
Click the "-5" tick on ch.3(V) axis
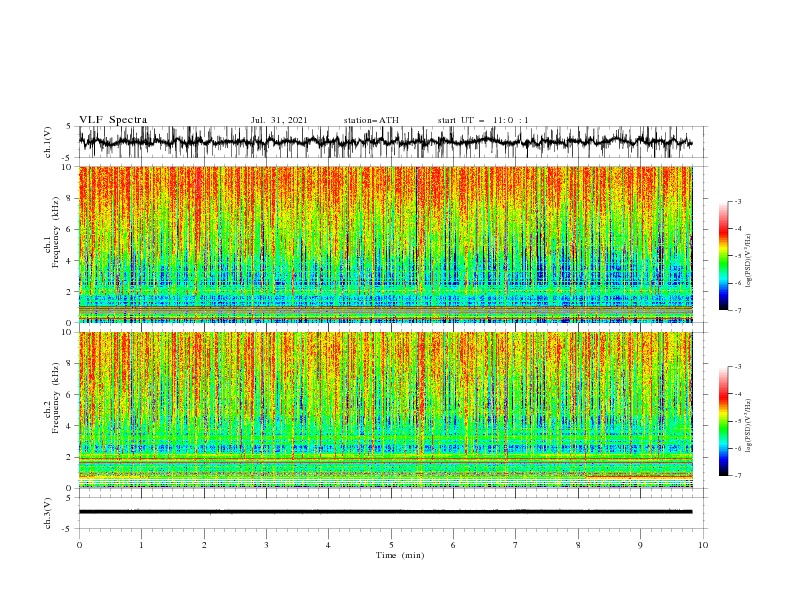(68, 529)
